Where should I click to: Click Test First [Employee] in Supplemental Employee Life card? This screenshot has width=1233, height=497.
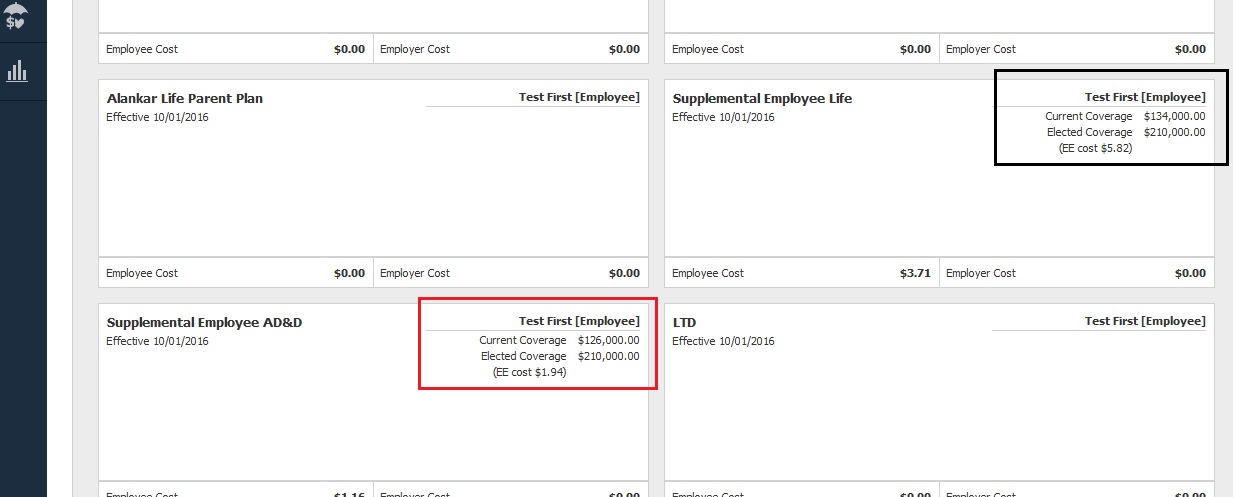[1144, 97]
